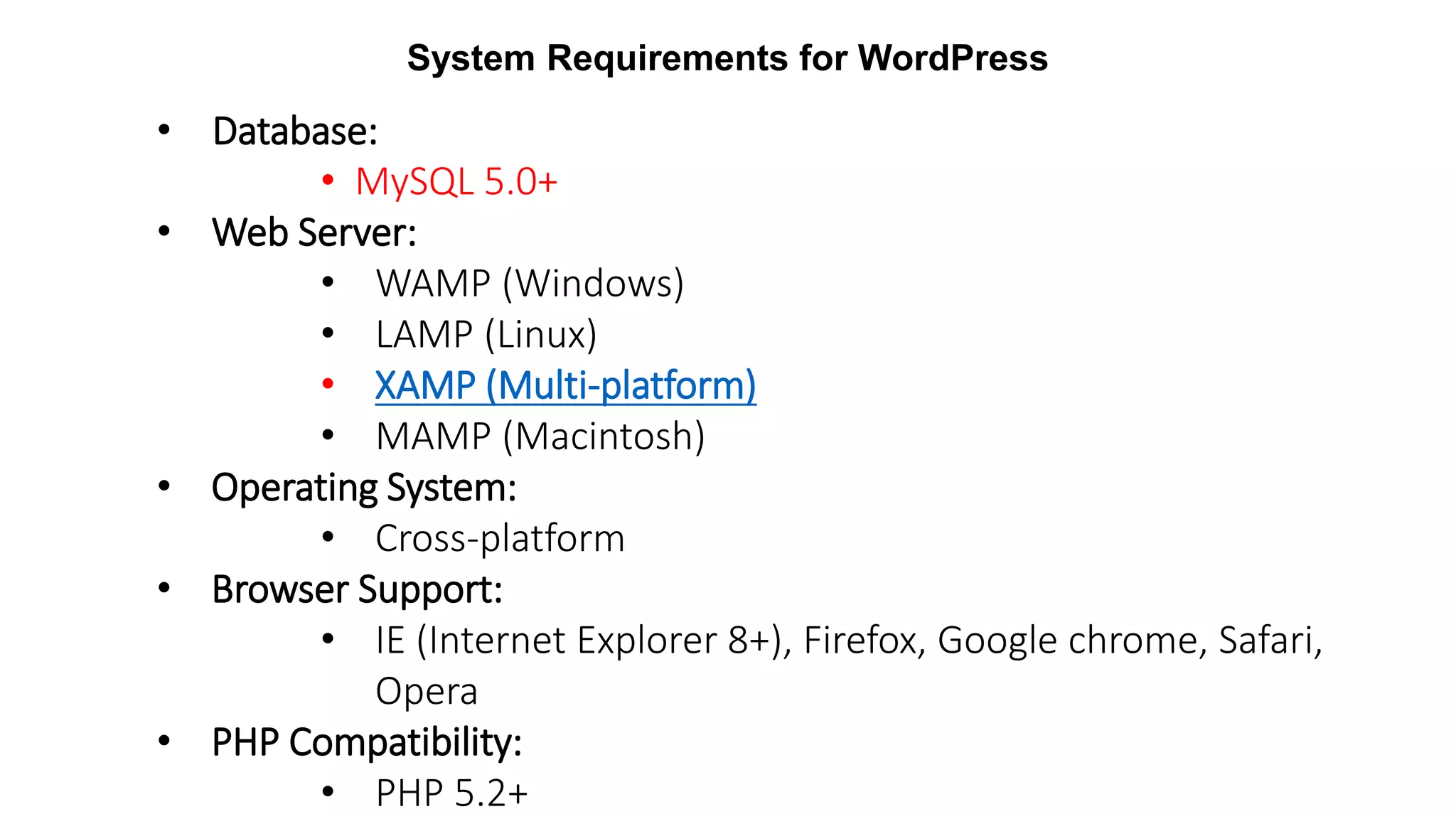Click the 'MAMP (Macintosh)' bullet
The height and width of the screenshot is (819, 1456).
[x=540, y=437]
